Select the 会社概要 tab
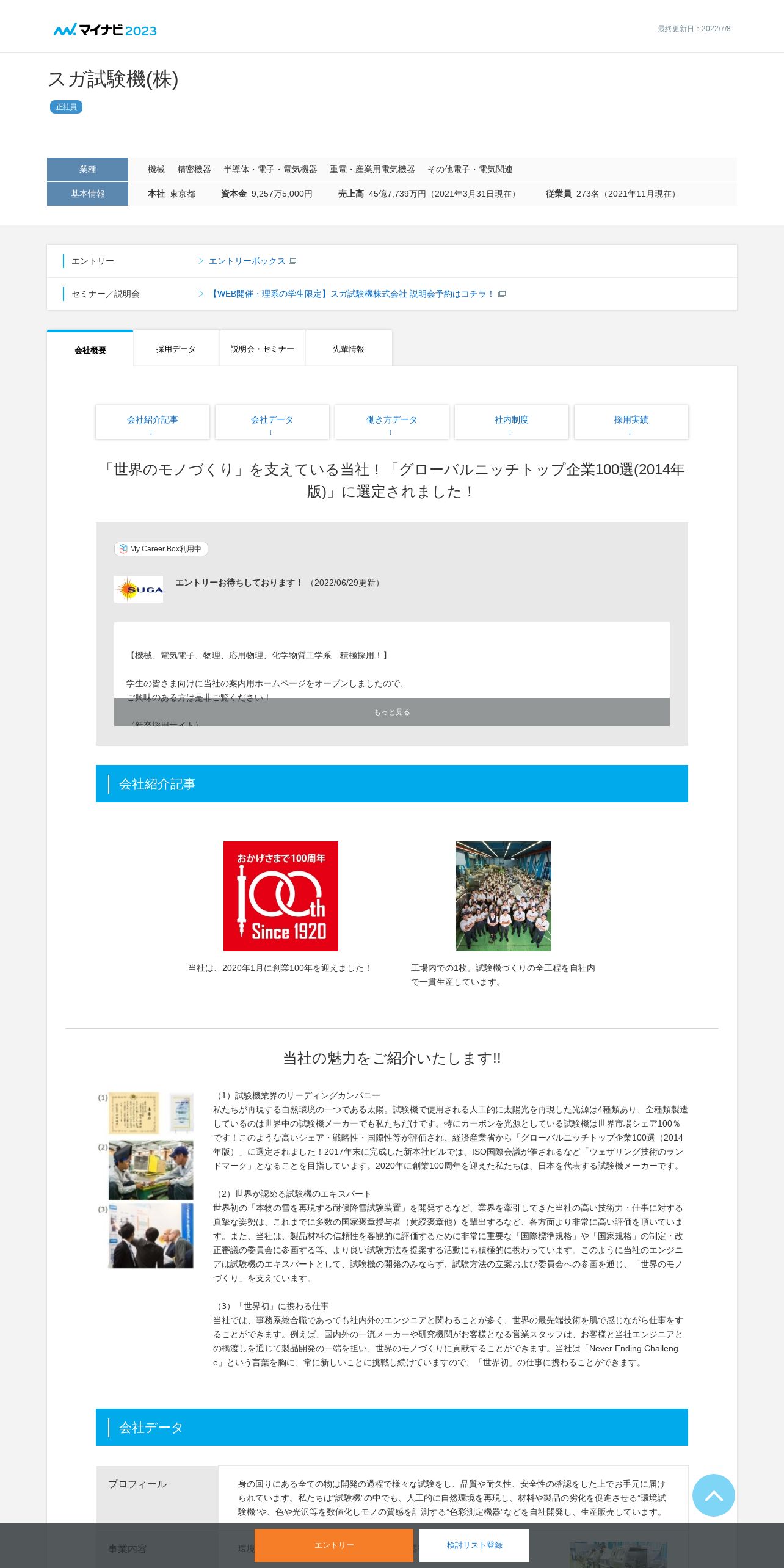This screenshot has width=784, height=1568. click(x=90, y=349)
